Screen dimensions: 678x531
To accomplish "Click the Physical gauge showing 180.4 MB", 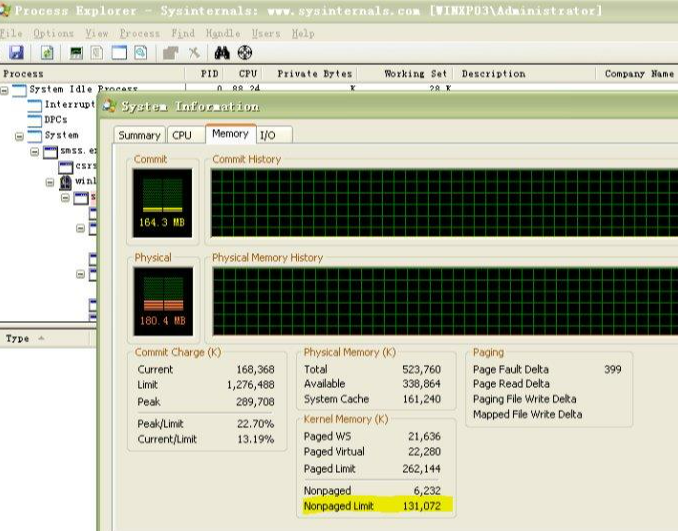I will (x=163, y=301).
